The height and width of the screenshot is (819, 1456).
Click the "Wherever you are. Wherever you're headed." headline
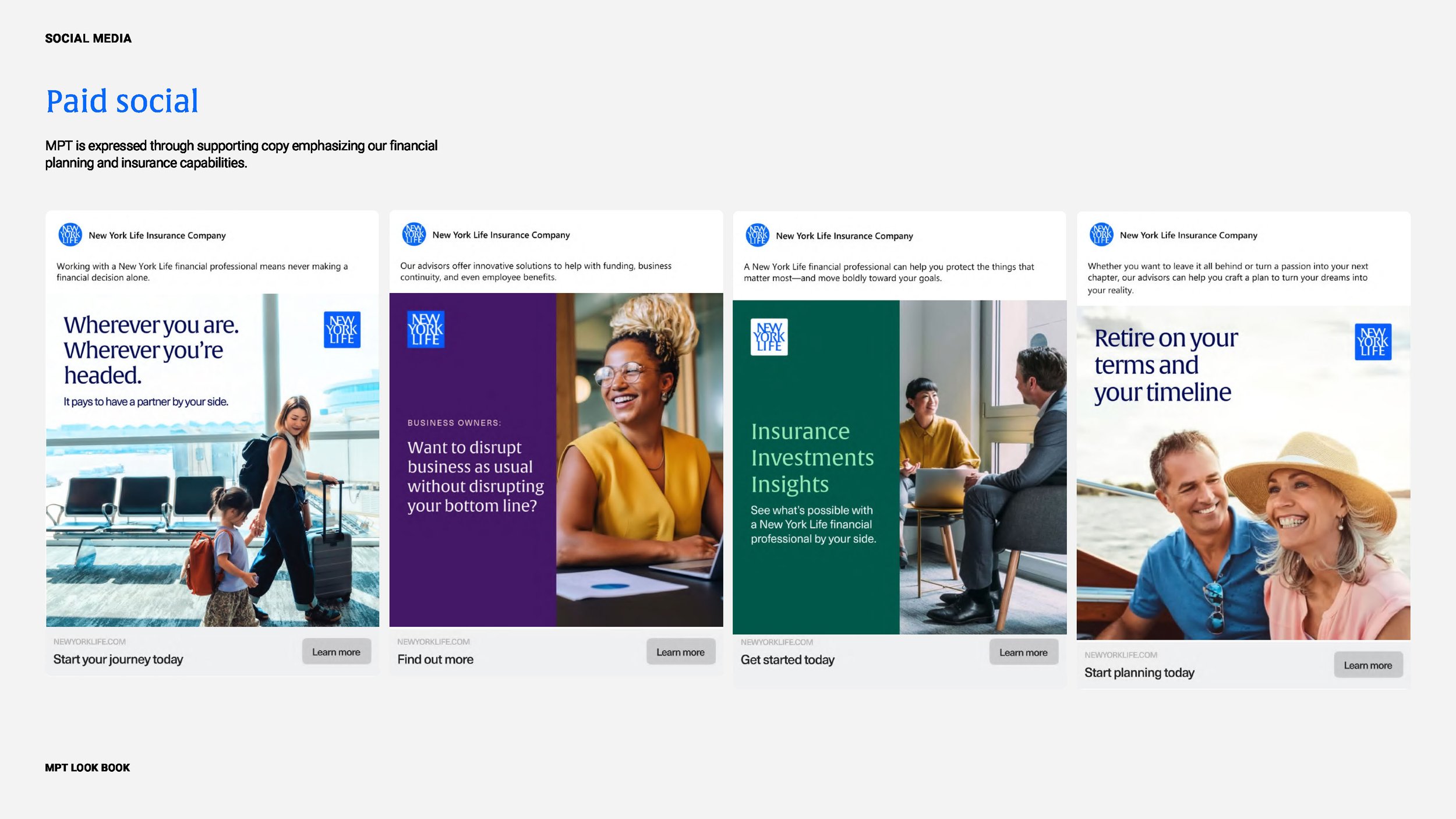(x=151, y=350)
